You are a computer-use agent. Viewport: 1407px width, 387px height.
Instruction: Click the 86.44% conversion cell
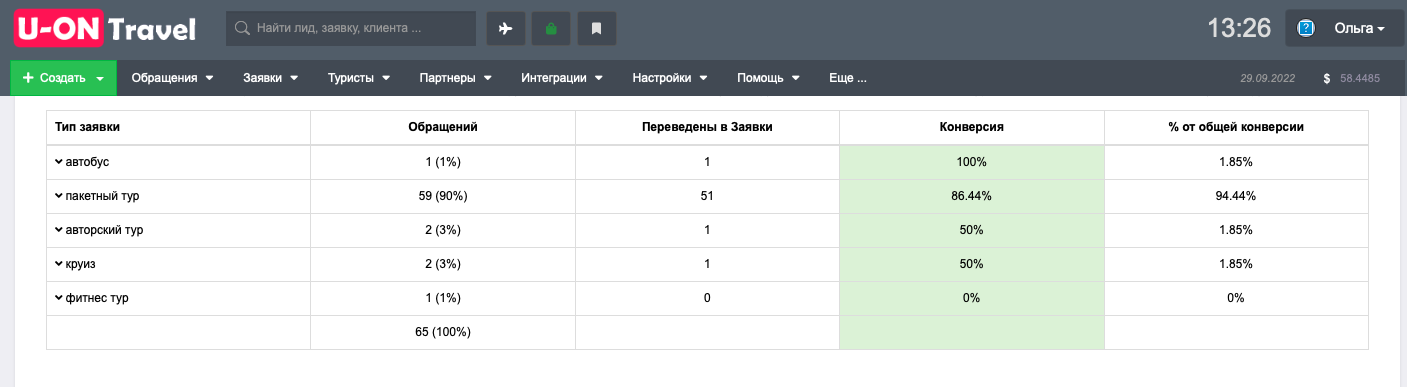coord(971,196)
